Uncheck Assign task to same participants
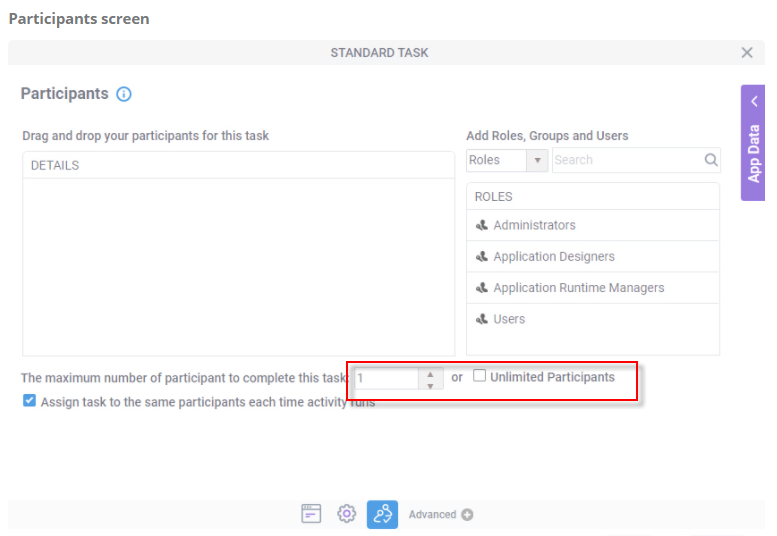This screenshot has width=777, height=536. 29,401
